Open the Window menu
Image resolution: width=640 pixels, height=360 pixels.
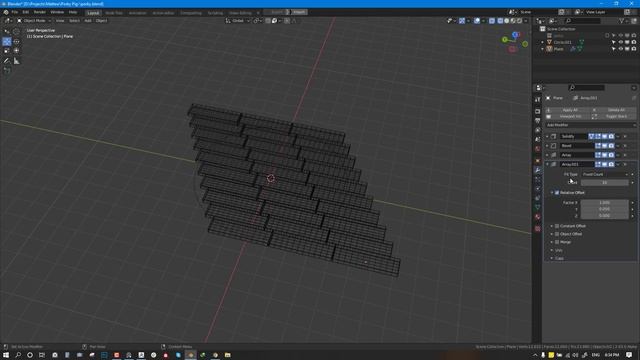click(57, 12)
